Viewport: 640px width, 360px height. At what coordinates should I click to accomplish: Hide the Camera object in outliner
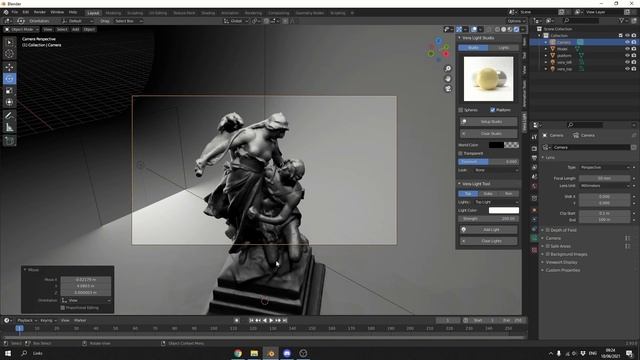click(627, 42)
